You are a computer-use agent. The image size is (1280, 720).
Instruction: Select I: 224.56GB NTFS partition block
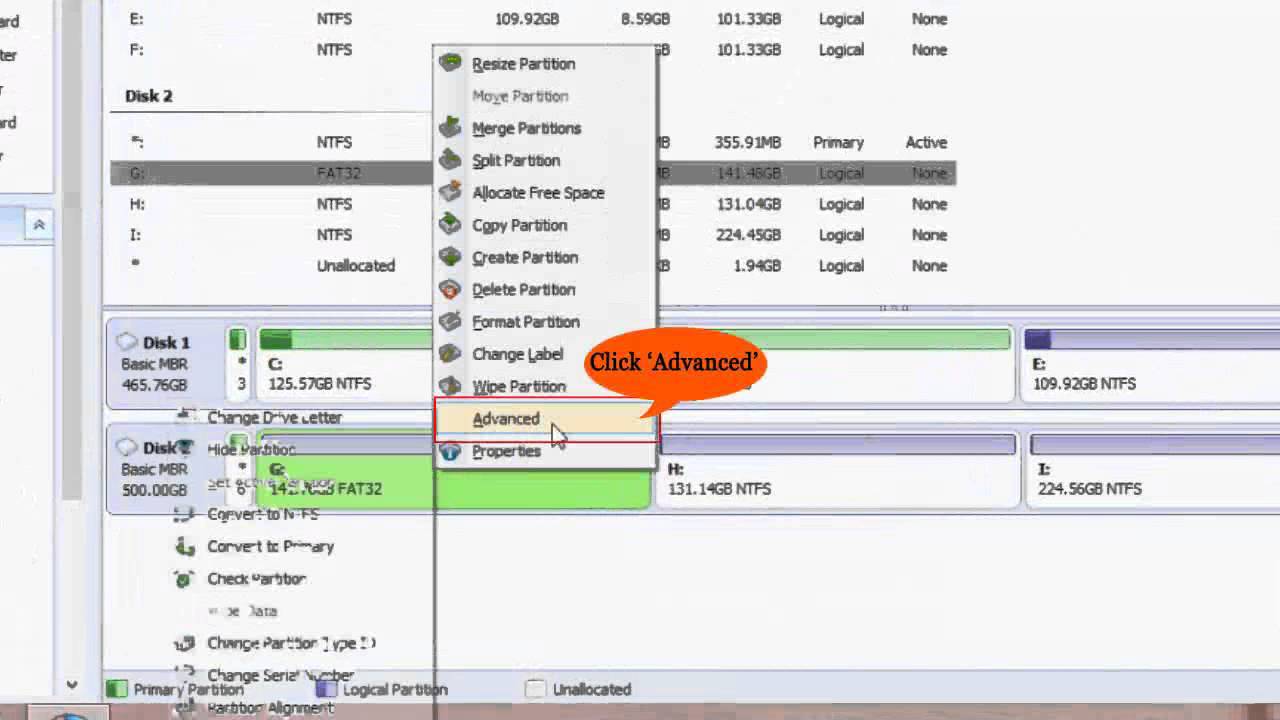[1154, 470]
